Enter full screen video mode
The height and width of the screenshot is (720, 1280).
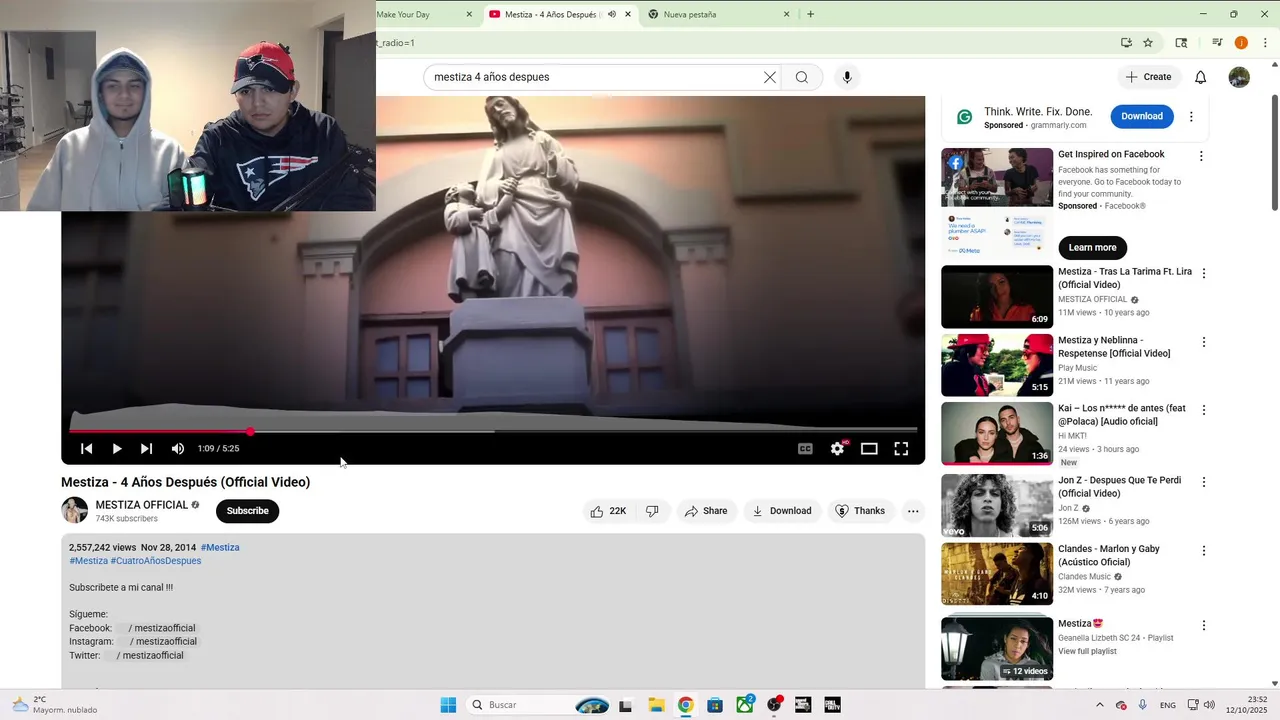(x=901, y=449)
